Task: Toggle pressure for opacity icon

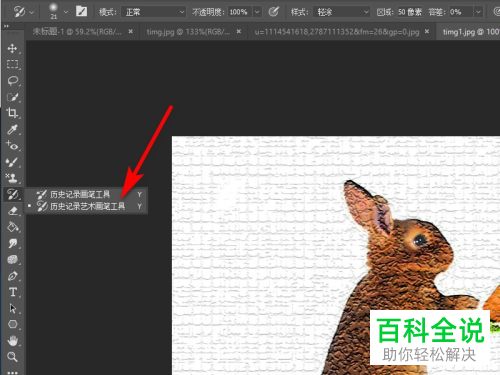Action: tap(273, 12)
